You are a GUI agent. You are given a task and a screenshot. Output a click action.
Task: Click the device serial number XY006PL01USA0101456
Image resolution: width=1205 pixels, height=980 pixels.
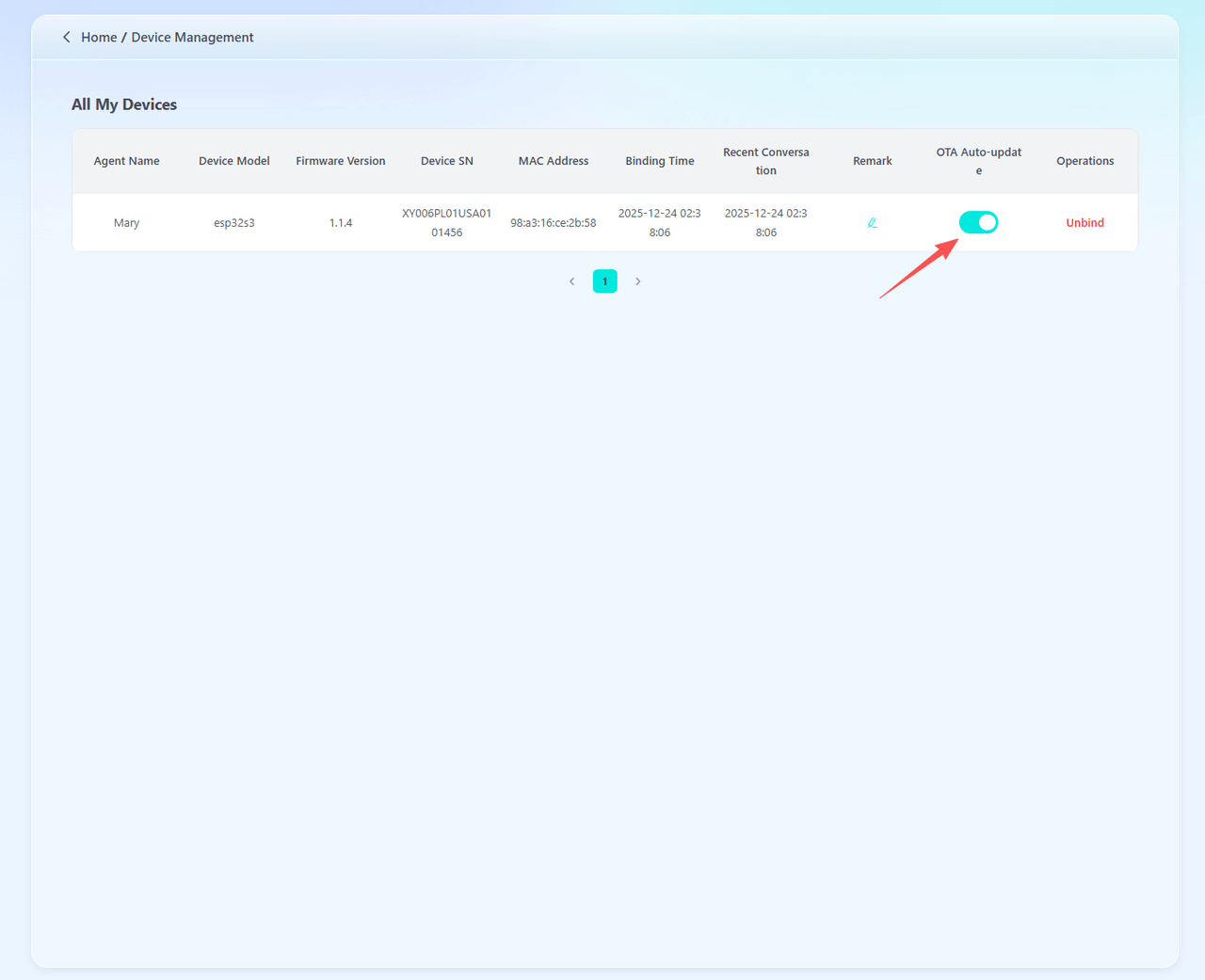point(446,223)
